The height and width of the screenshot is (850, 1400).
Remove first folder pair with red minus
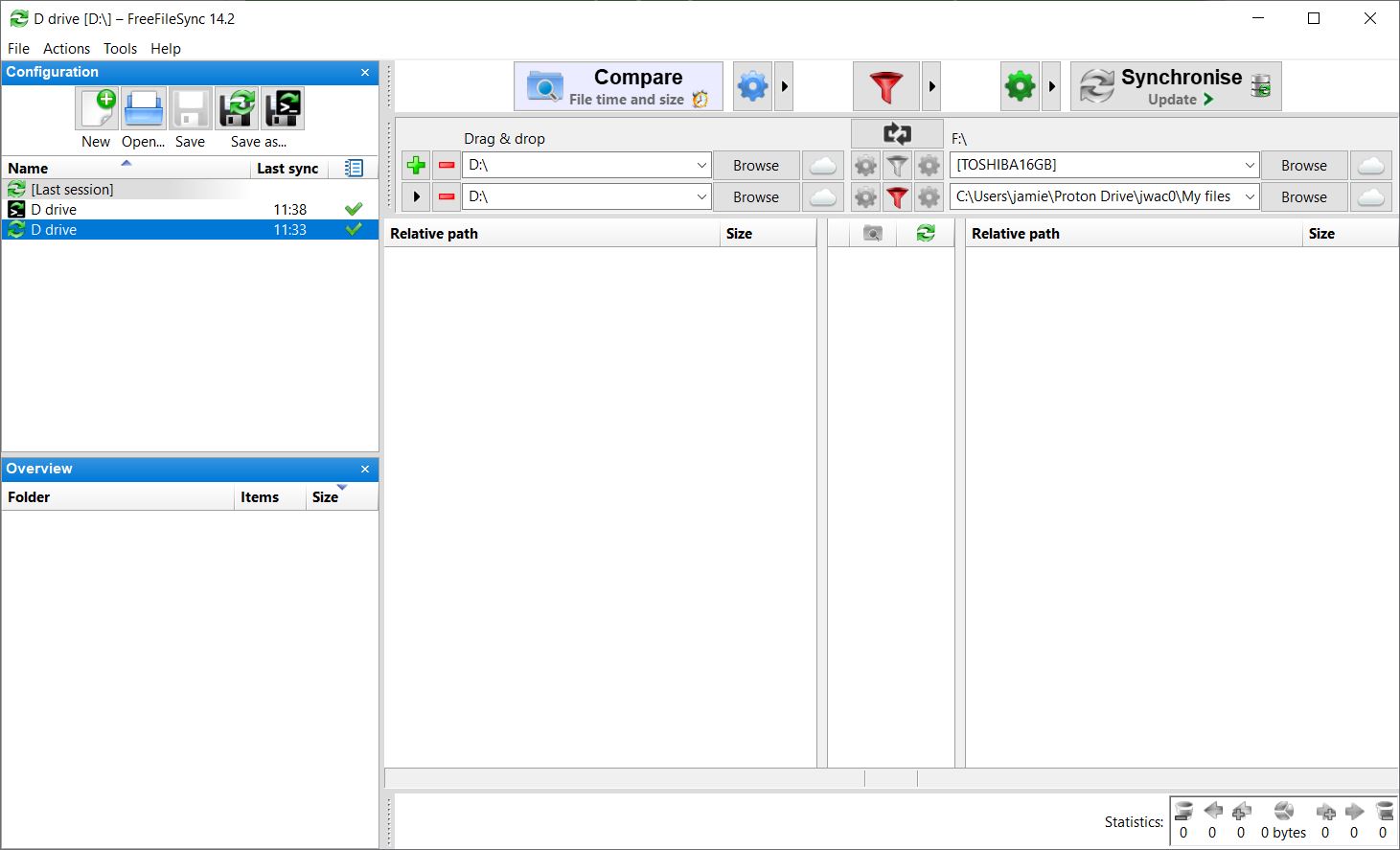(x=447, y=166)
